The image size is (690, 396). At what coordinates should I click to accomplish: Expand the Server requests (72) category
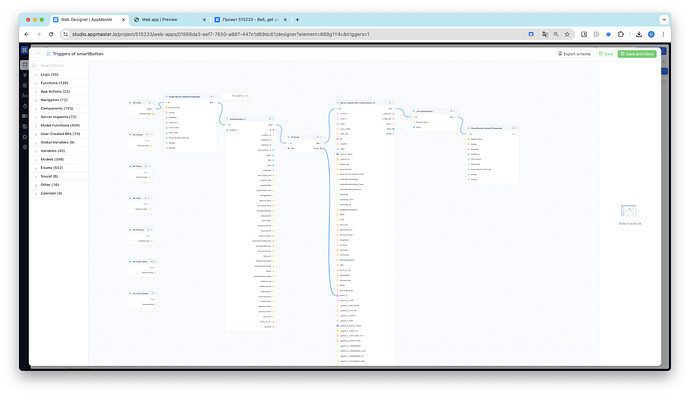click(59, 117)
